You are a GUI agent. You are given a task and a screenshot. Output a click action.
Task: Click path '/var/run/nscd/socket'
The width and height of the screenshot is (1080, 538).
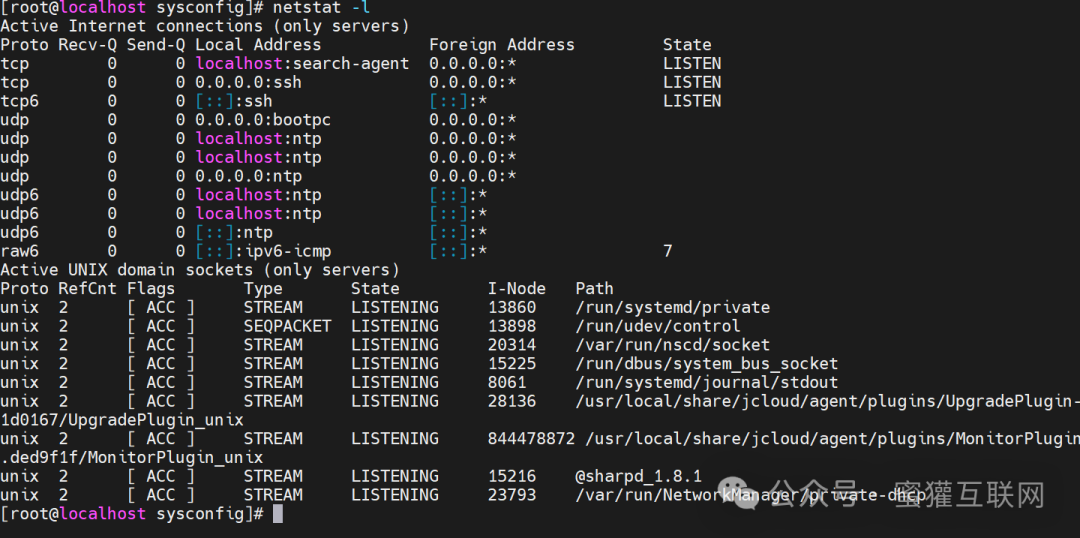click(x=672, y=345)
